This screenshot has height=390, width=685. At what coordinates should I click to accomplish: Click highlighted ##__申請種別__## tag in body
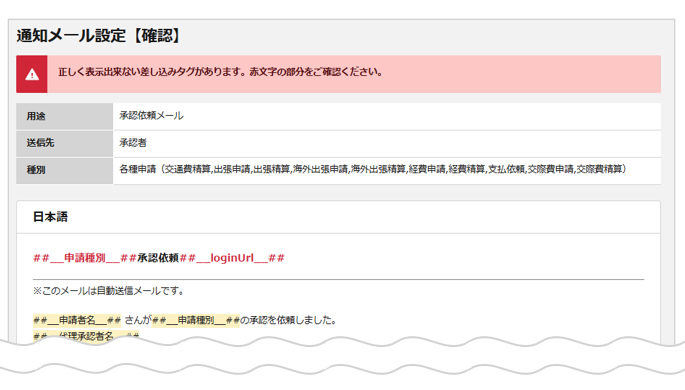(x=196, y=321)
